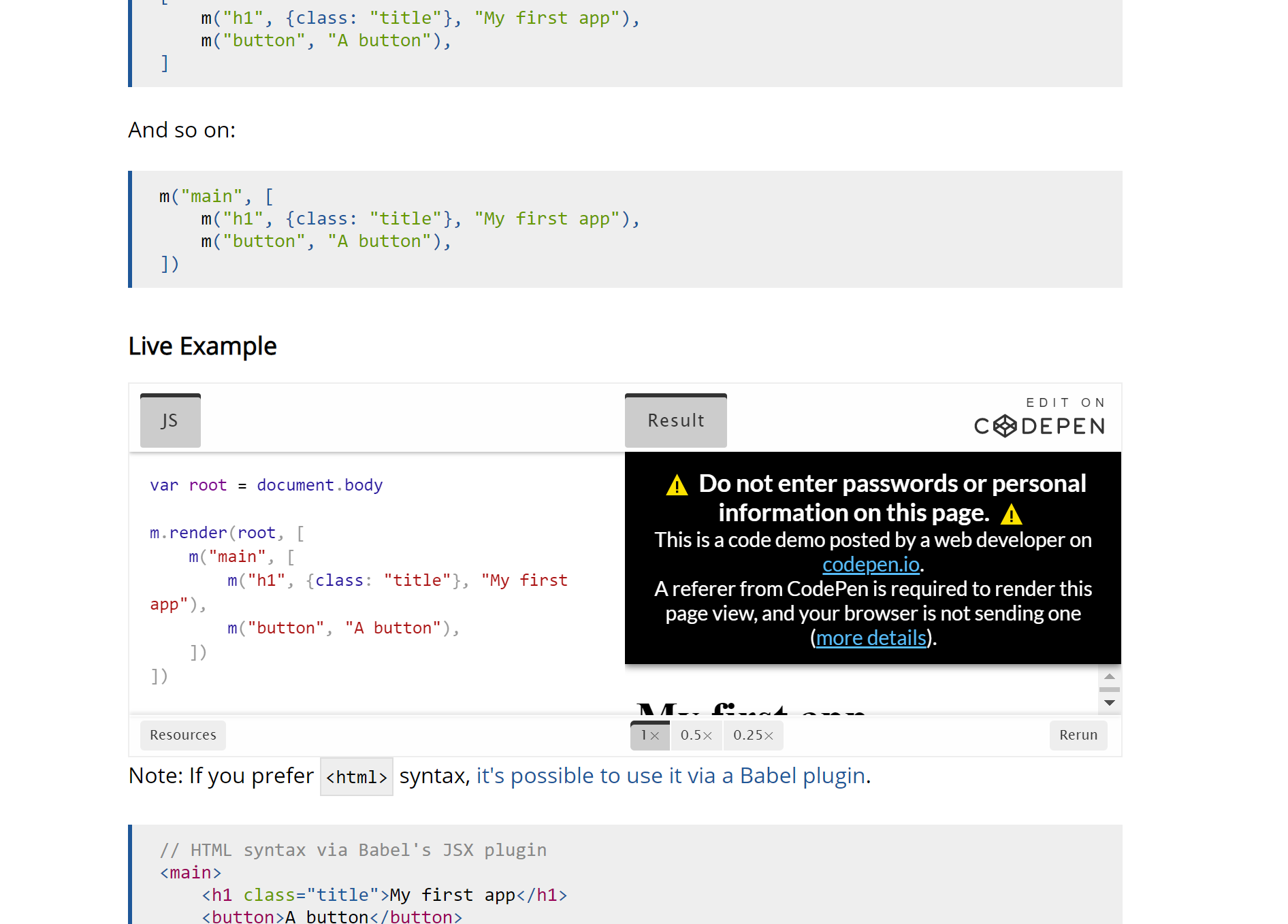Switch preview scale to 0.5x
Screen dimensions: 1288x924
[696, 735]
